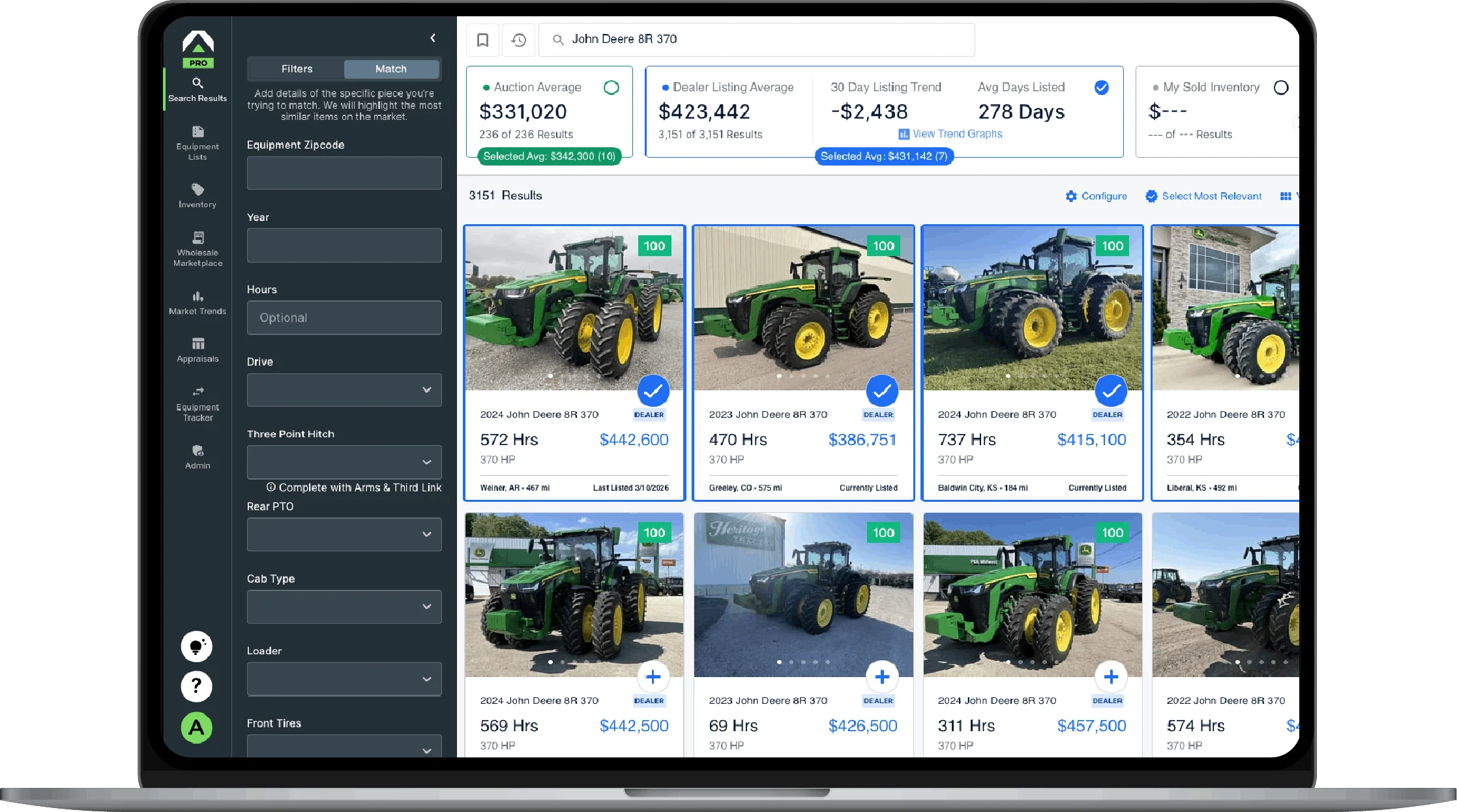
Task: Open the Inventory tag icon
Action: (198, 190)
